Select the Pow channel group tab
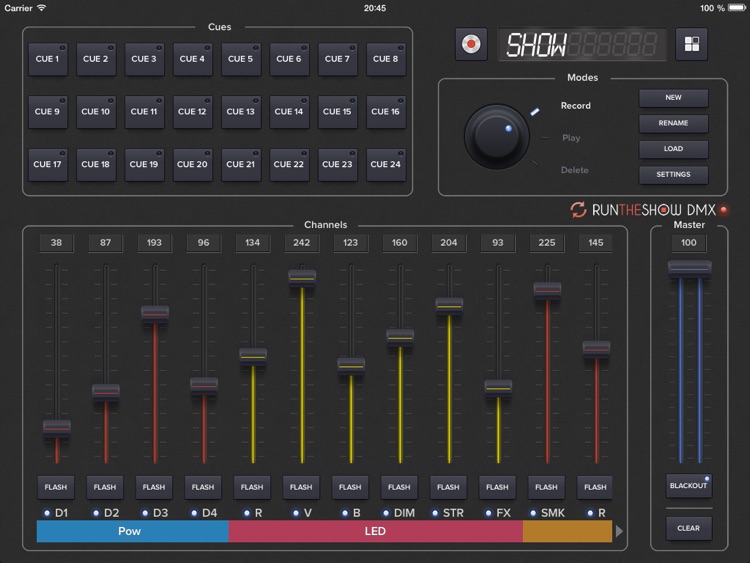The height and width of the screenshot is (563, 750). click(x=132, y=531)
